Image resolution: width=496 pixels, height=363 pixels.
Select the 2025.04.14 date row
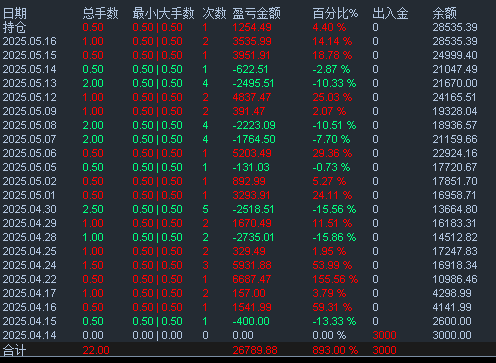click(x=30, y=335)
